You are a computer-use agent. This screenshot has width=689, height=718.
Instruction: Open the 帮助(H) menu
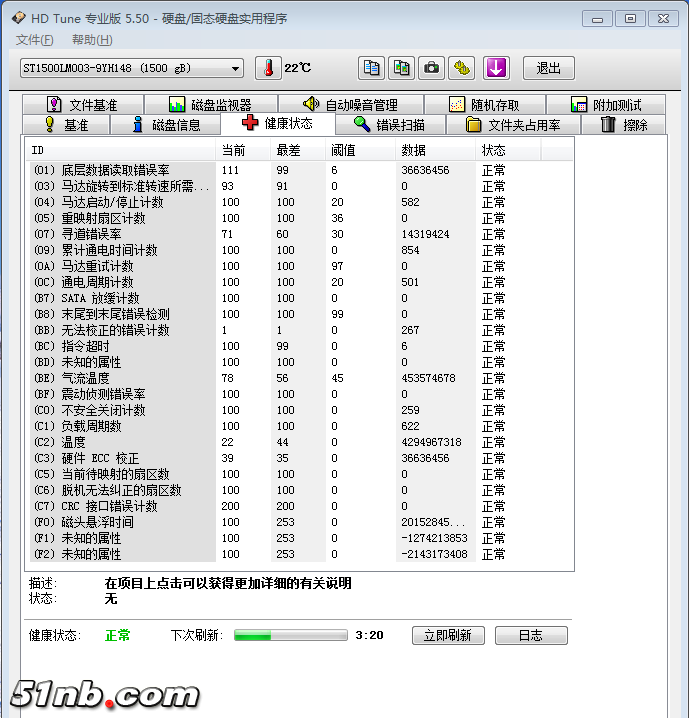coord(92,40)
